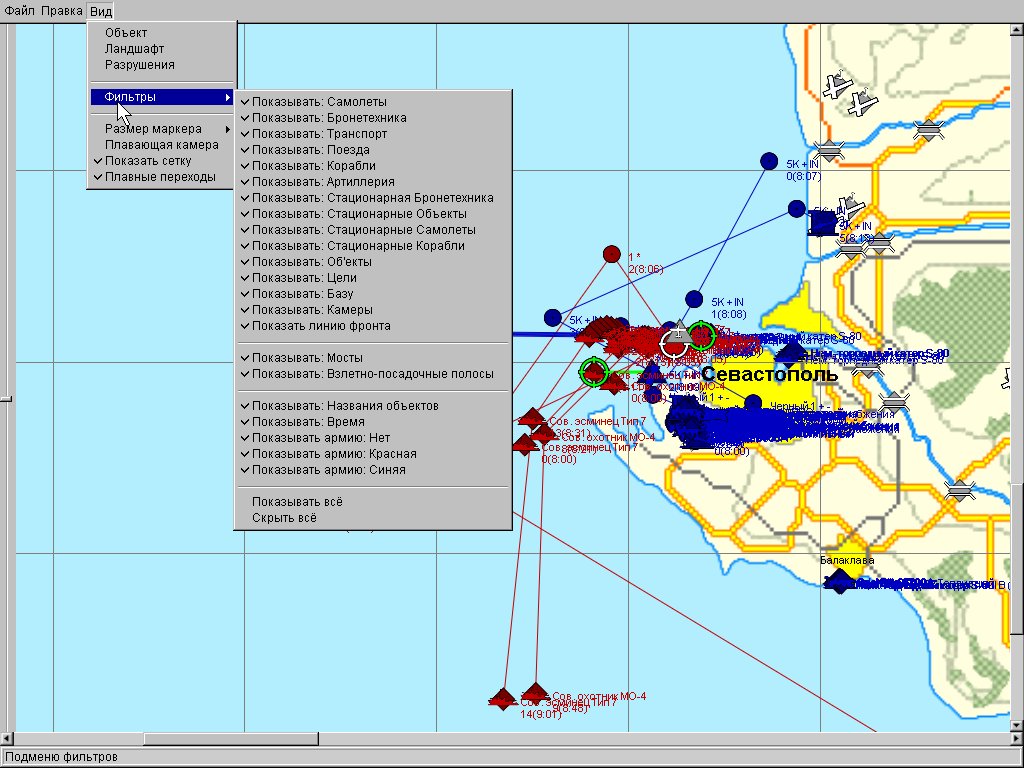
Task: Select the blue waypoint 5K+IN 0(8:07)
Action: click(768, 161)
